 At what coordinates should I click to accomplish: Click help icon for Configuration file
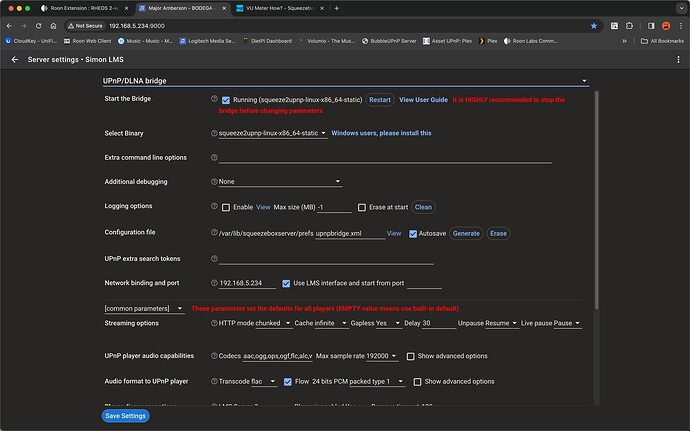click(214, 232)
